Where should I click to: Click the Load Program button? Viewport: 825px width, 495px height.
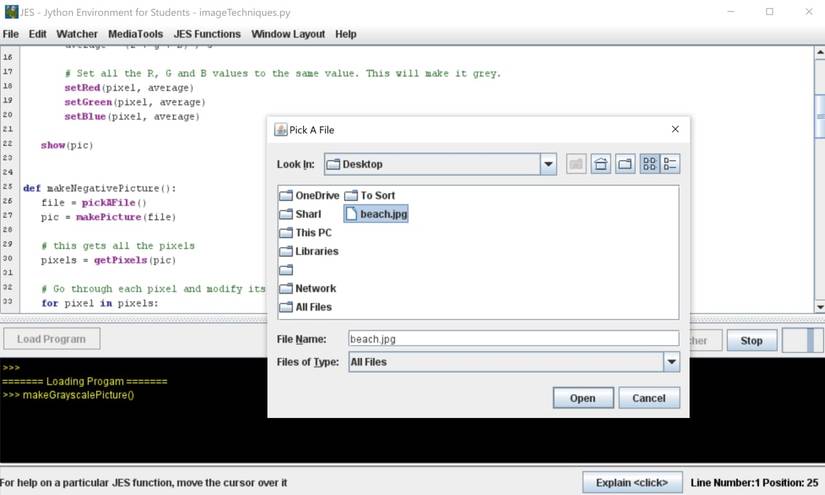pos(52,339)
